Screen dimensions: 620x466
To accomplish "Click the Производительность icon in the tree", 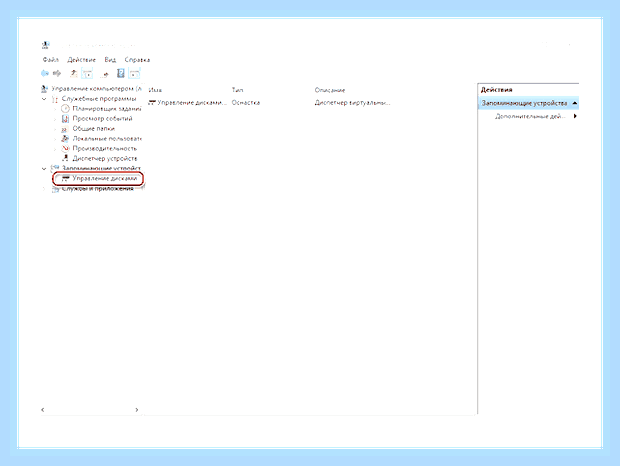I will coord(65,149).
